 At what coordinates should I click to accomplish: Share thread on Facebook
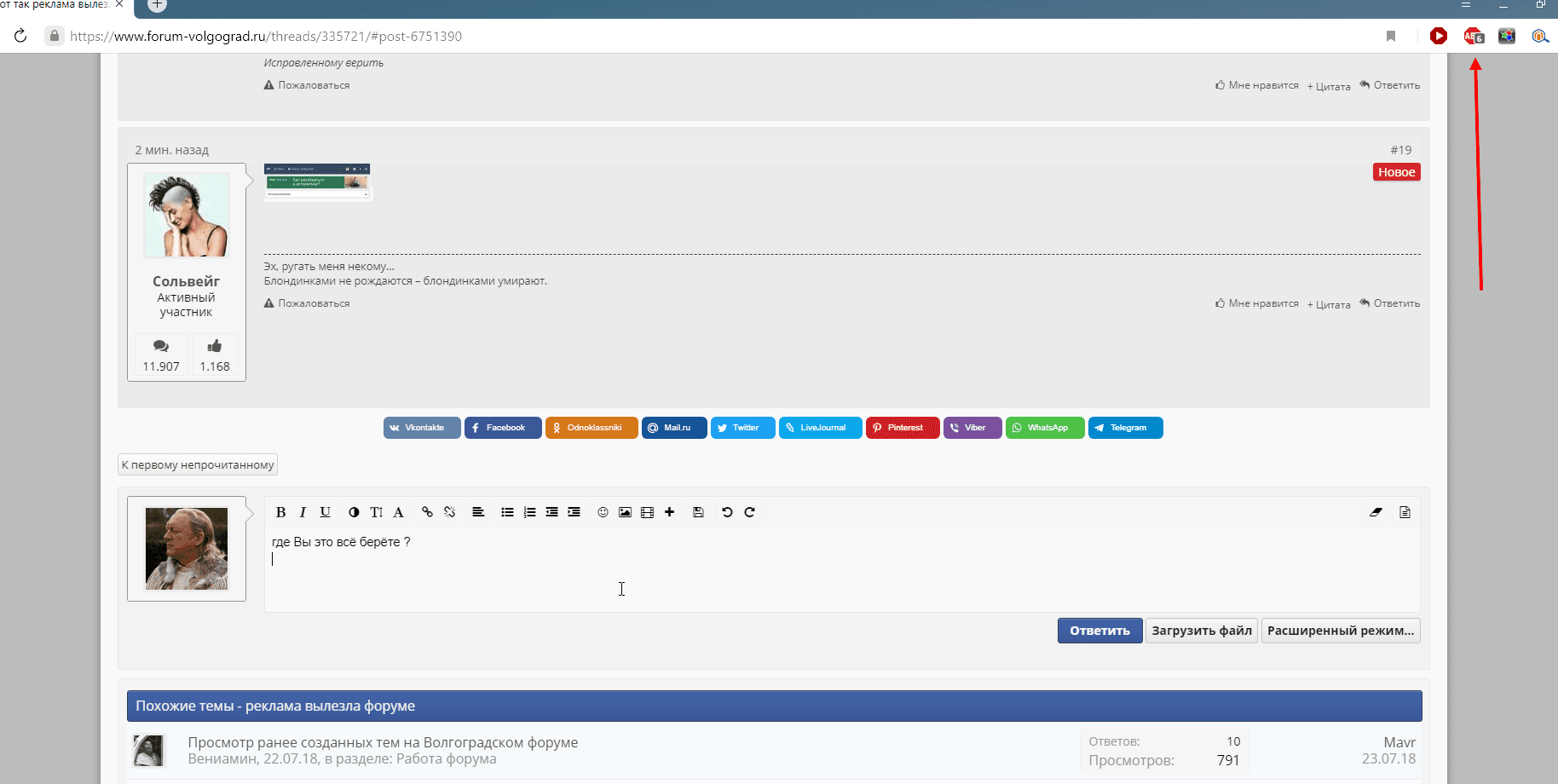tap(503, 428)
